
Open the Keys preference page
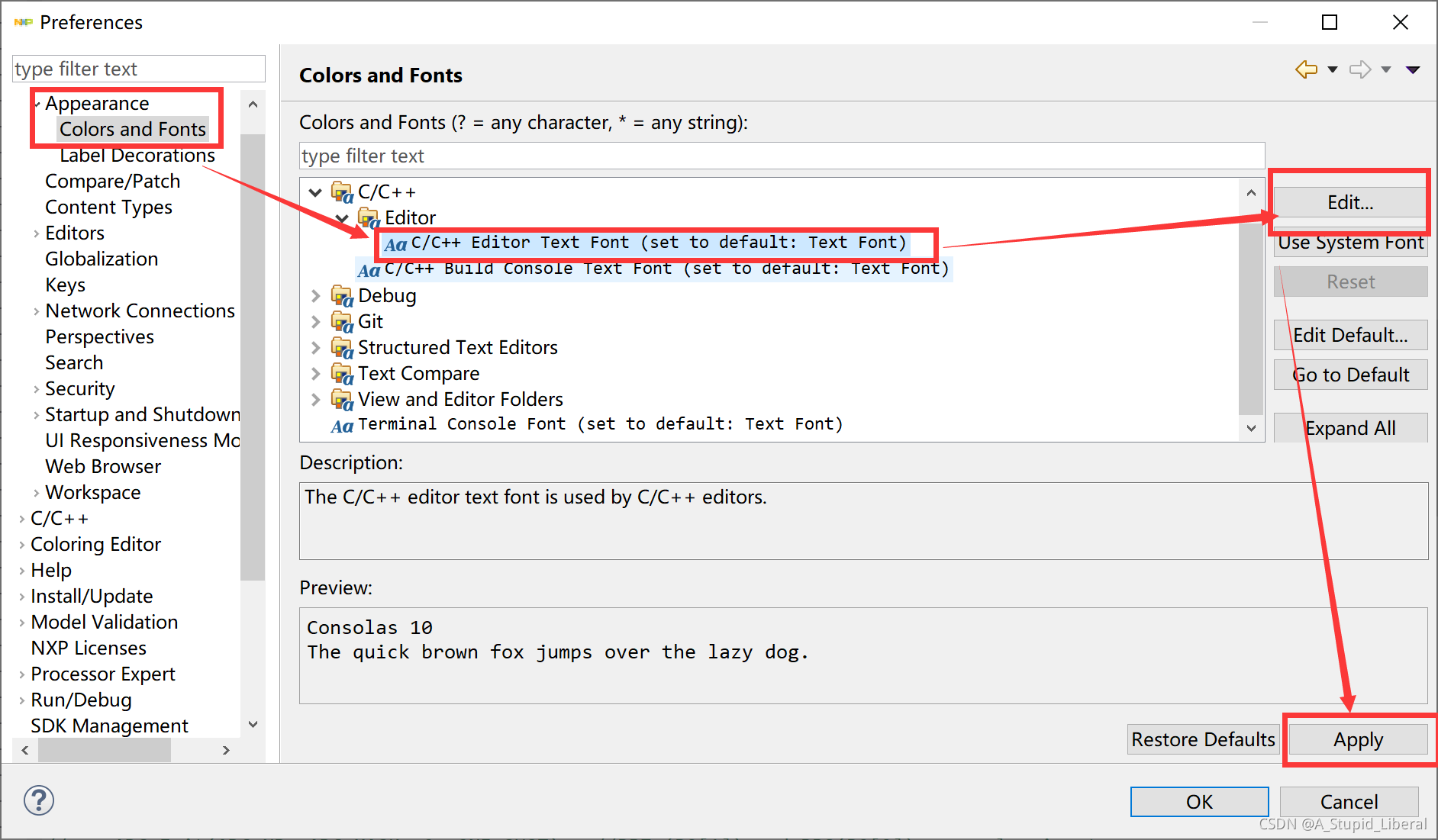pos(65,285)
